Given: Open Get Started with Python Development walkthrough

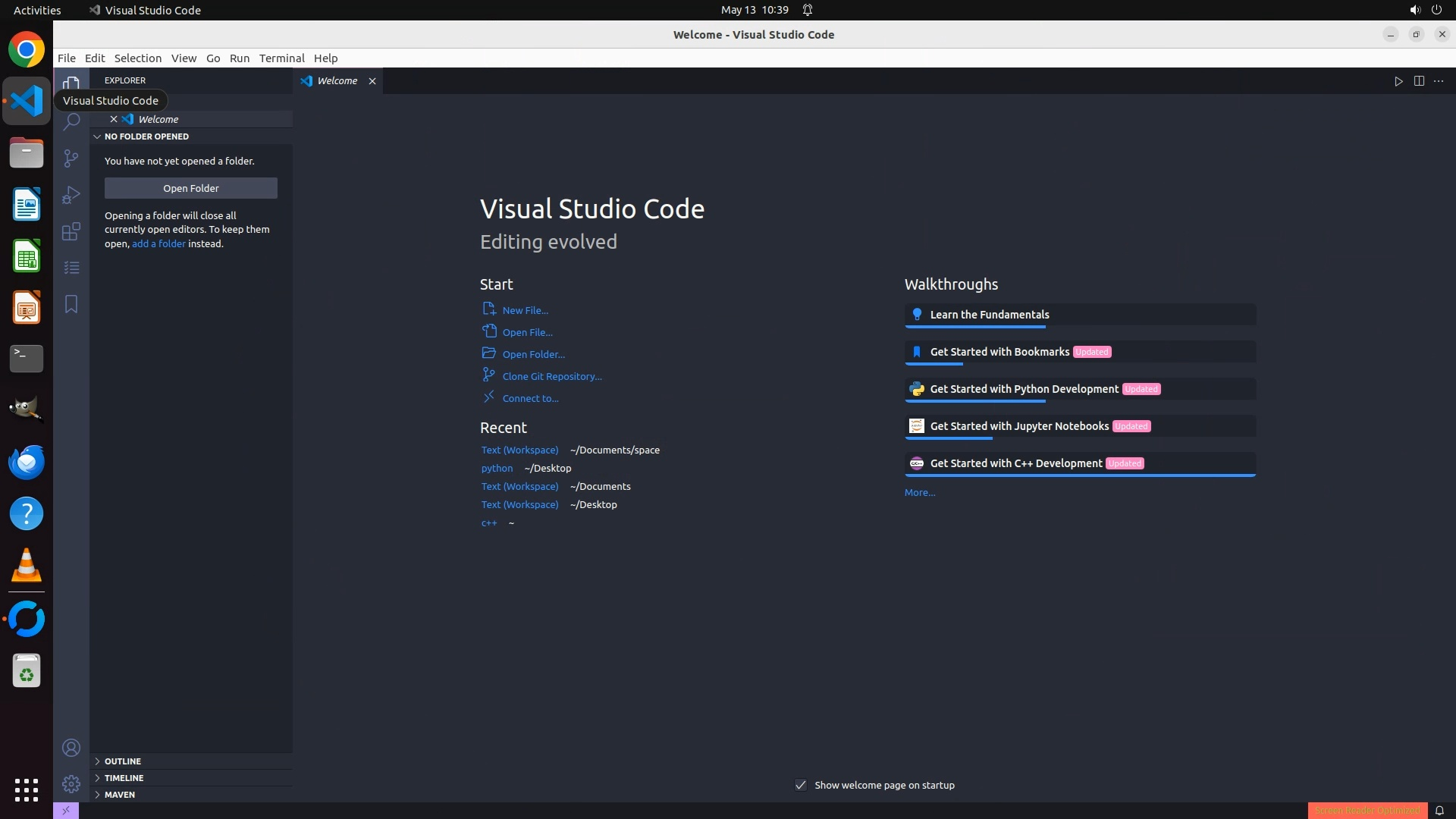Looking at the screenshot, I should (1024, 389).
